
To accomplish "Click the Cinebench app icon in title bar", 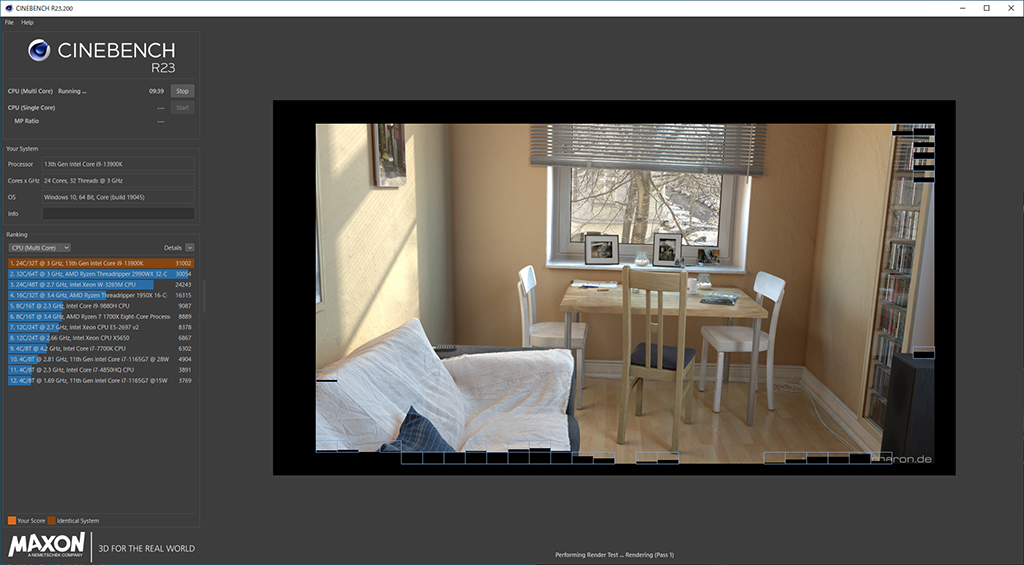I will pyautogui.click(x=7, y=8).
